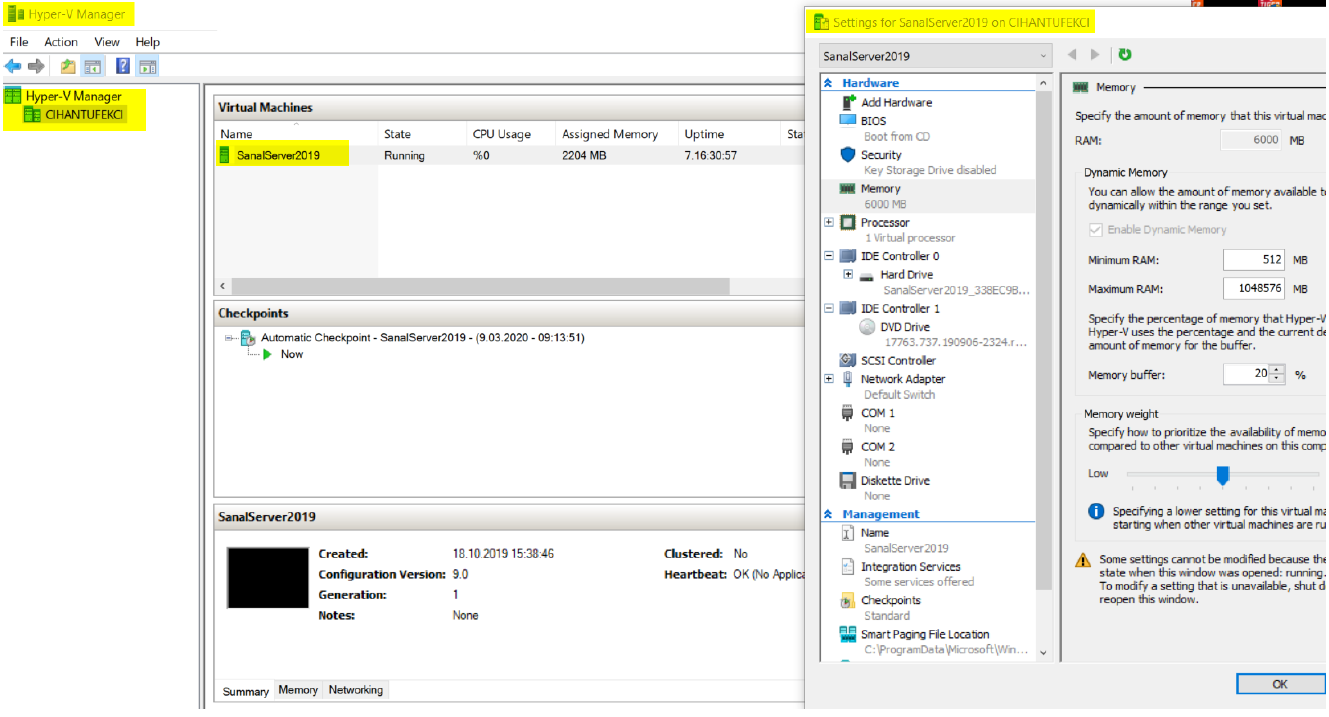Select the Smart Paging File Location icon

click(x=847, y=635)
